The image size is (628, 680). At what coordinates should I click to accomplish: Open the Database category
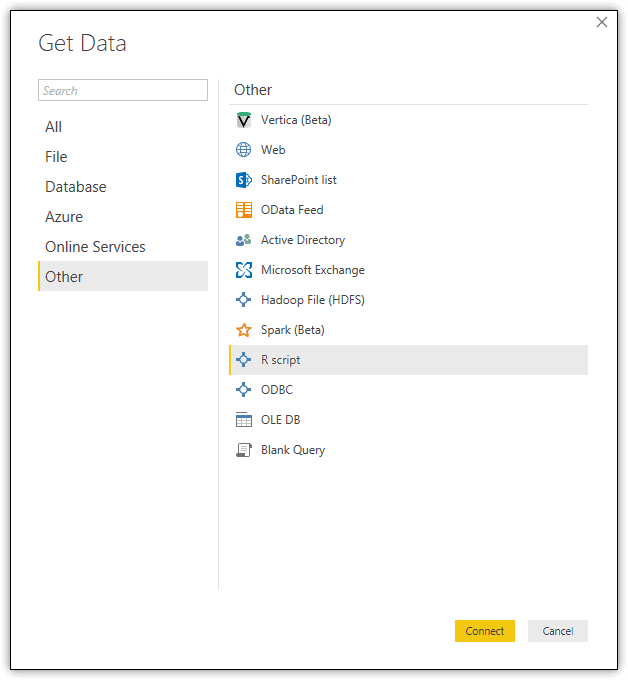click(x=123, y=186)
